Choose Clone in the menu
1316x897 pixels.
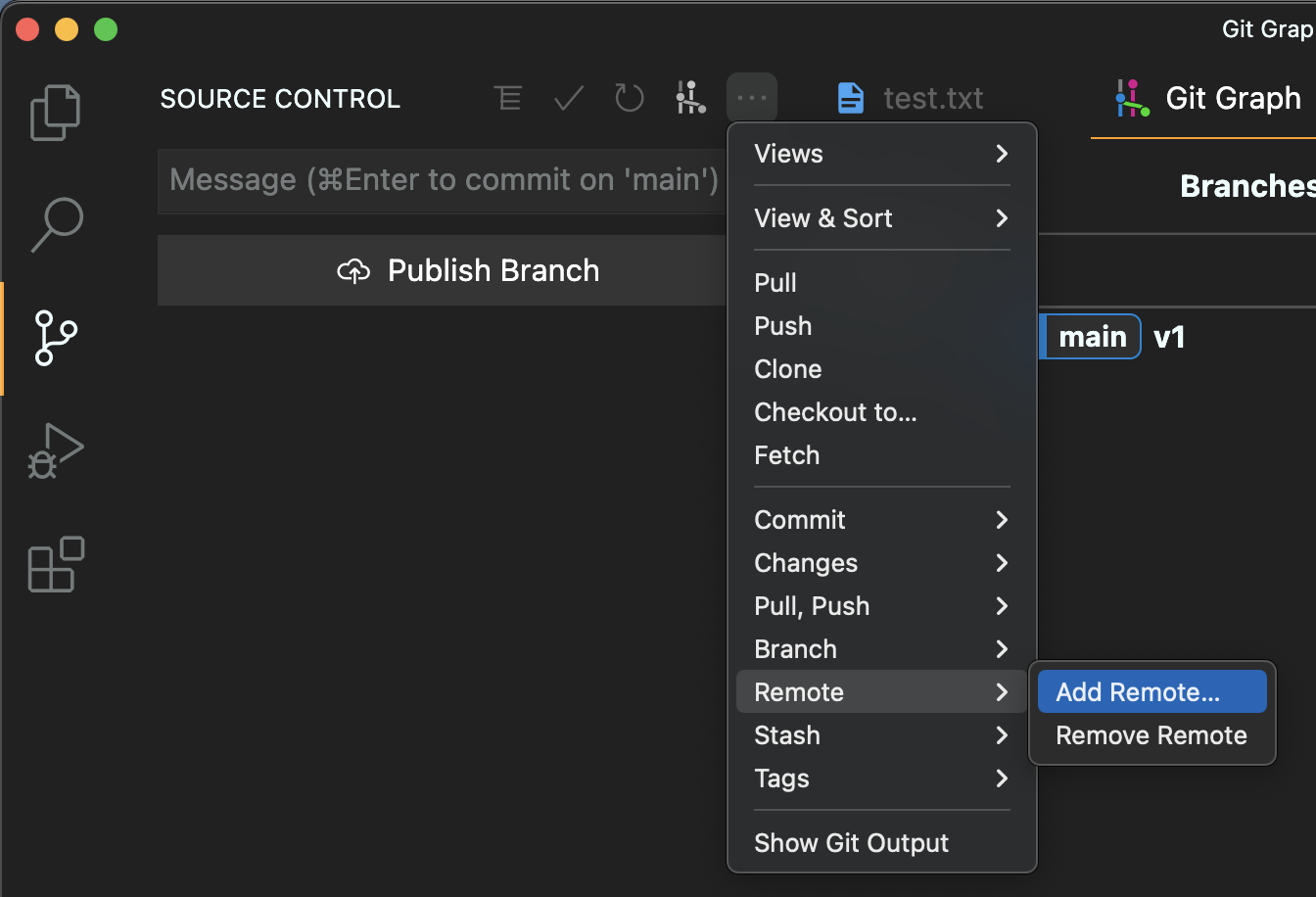tap(881, 369)
